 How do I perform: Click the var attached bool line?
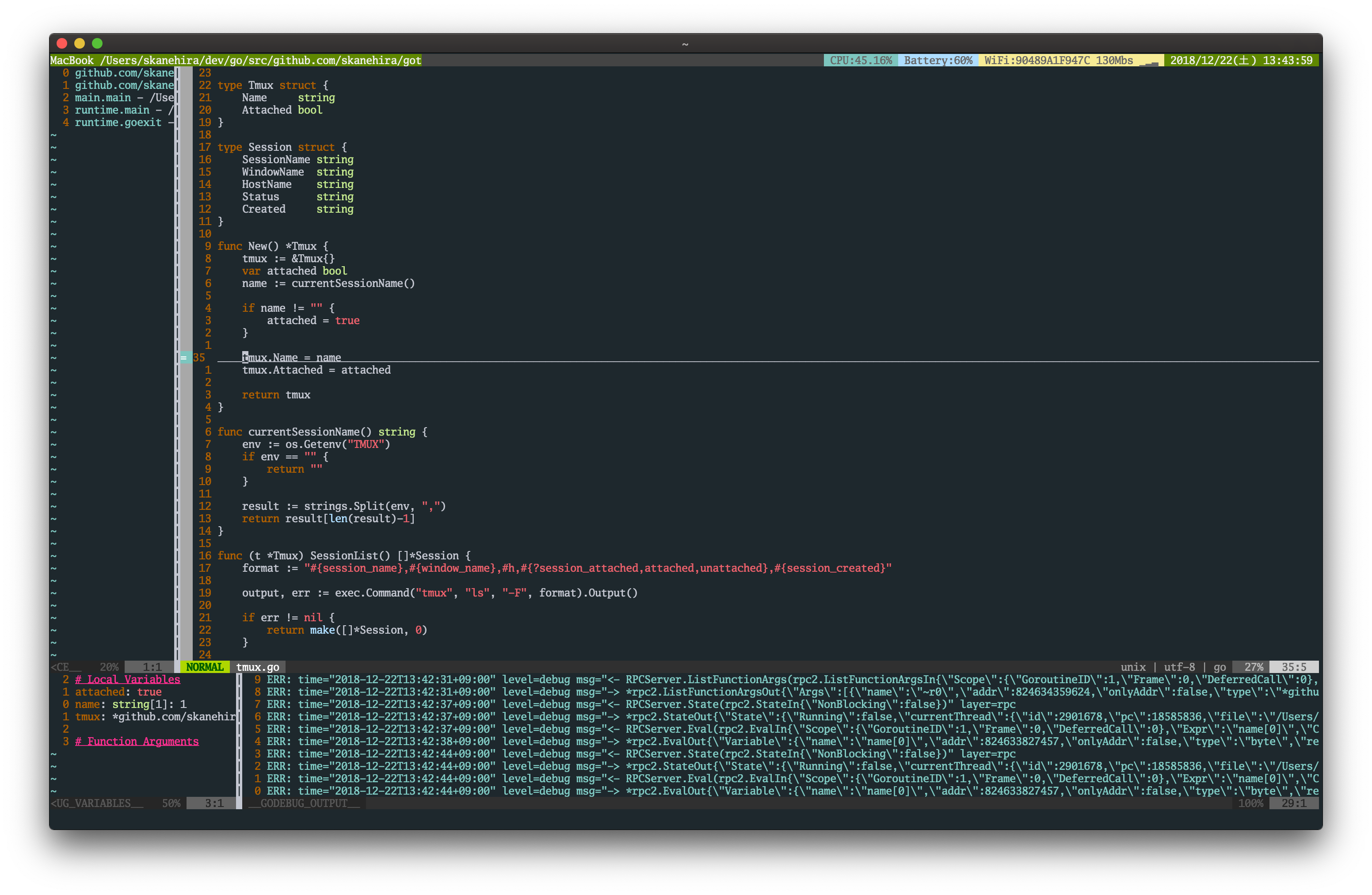tap(294, 271)
